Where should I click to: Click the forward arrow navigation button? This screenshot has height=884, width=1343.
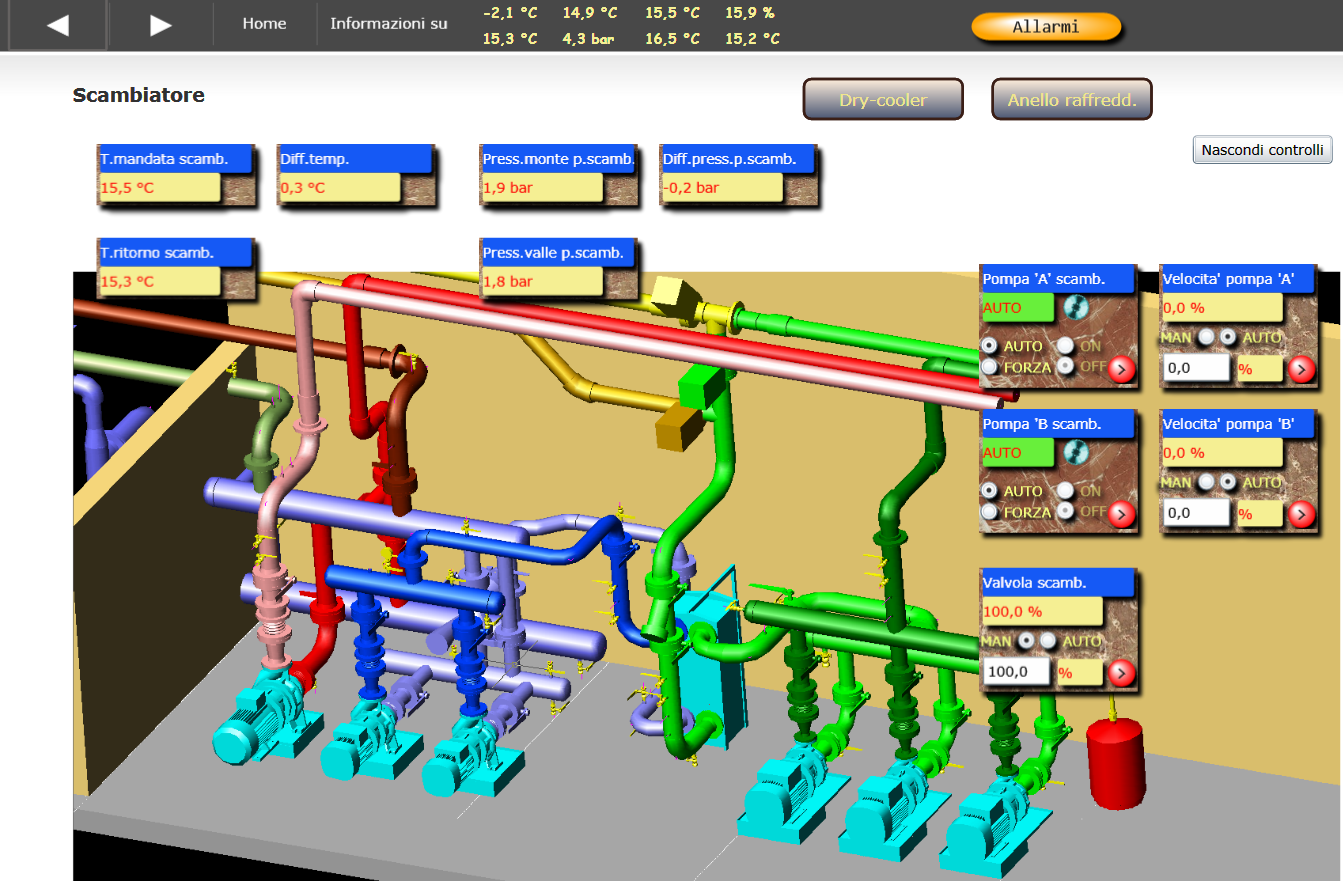tap(160, 25)
